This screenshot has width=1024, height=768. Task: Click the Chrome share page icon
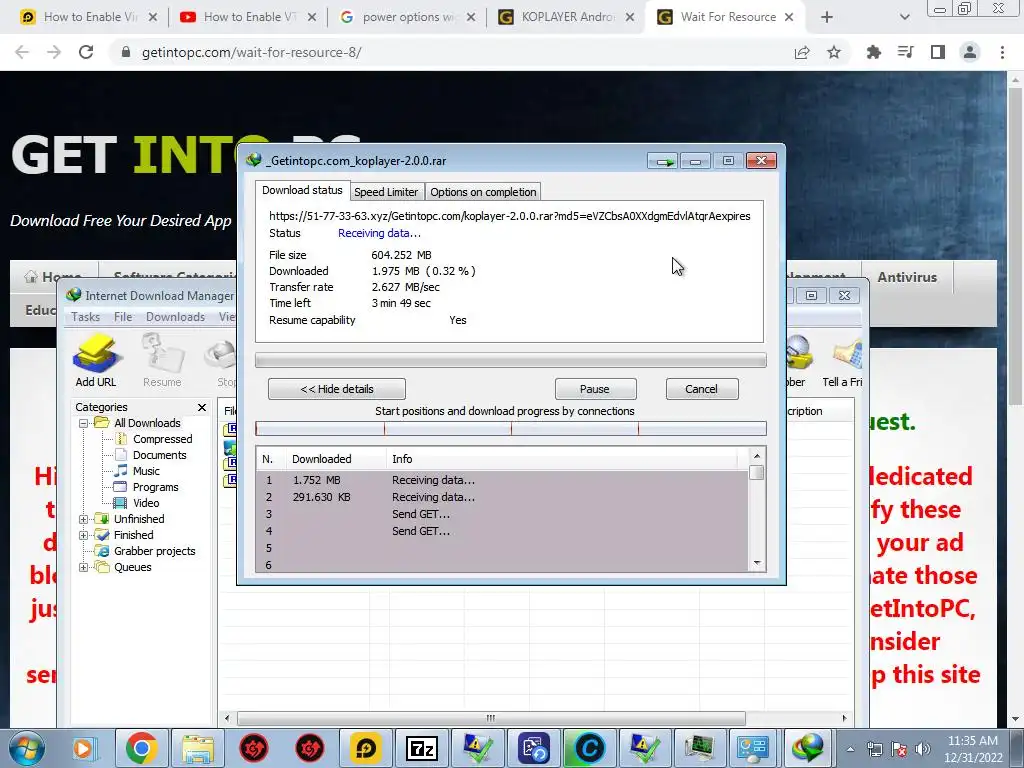pos(802,52)
